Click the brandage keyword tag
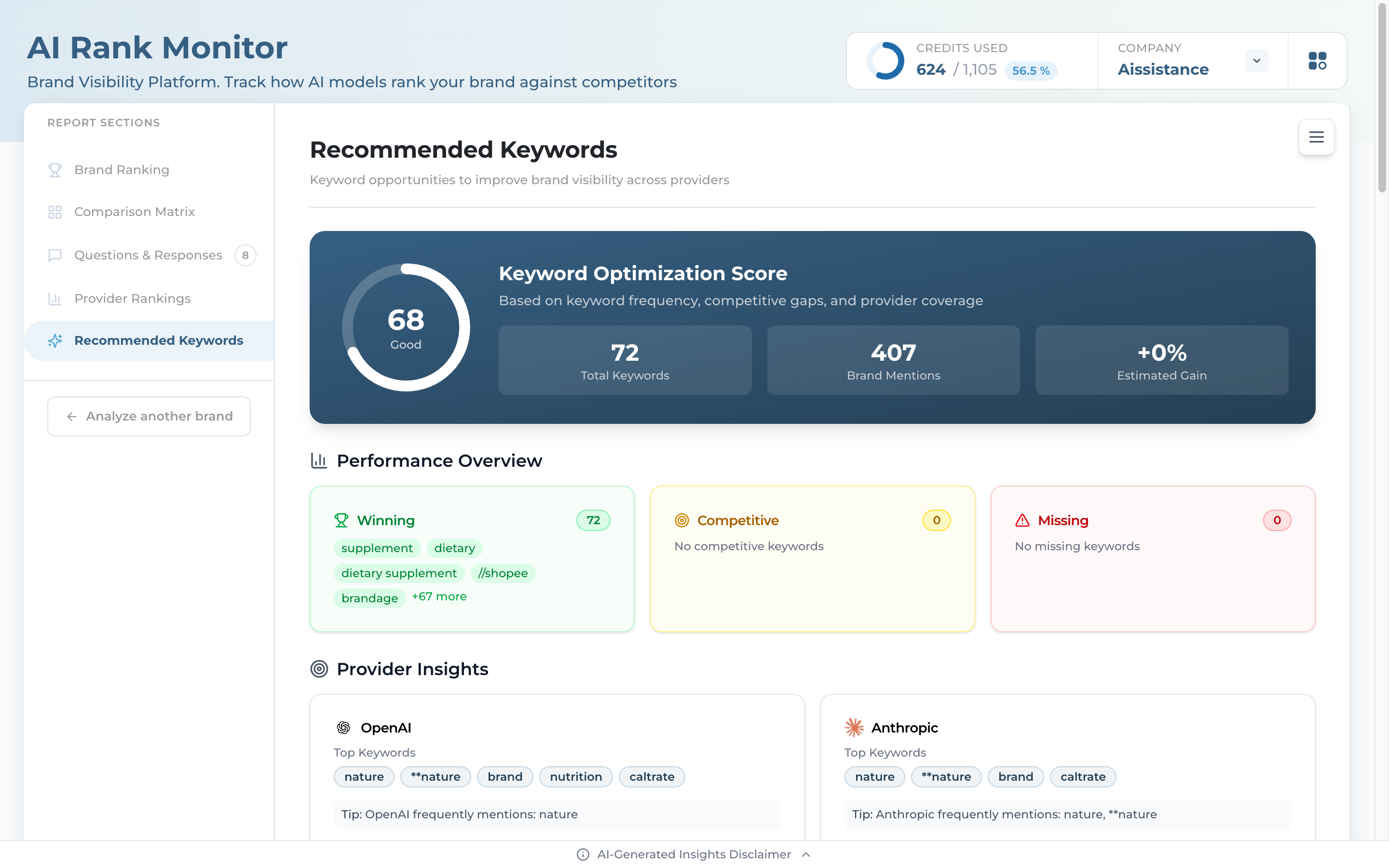The width and height of the screenshot is (1389, 868). tap(369, 598)
